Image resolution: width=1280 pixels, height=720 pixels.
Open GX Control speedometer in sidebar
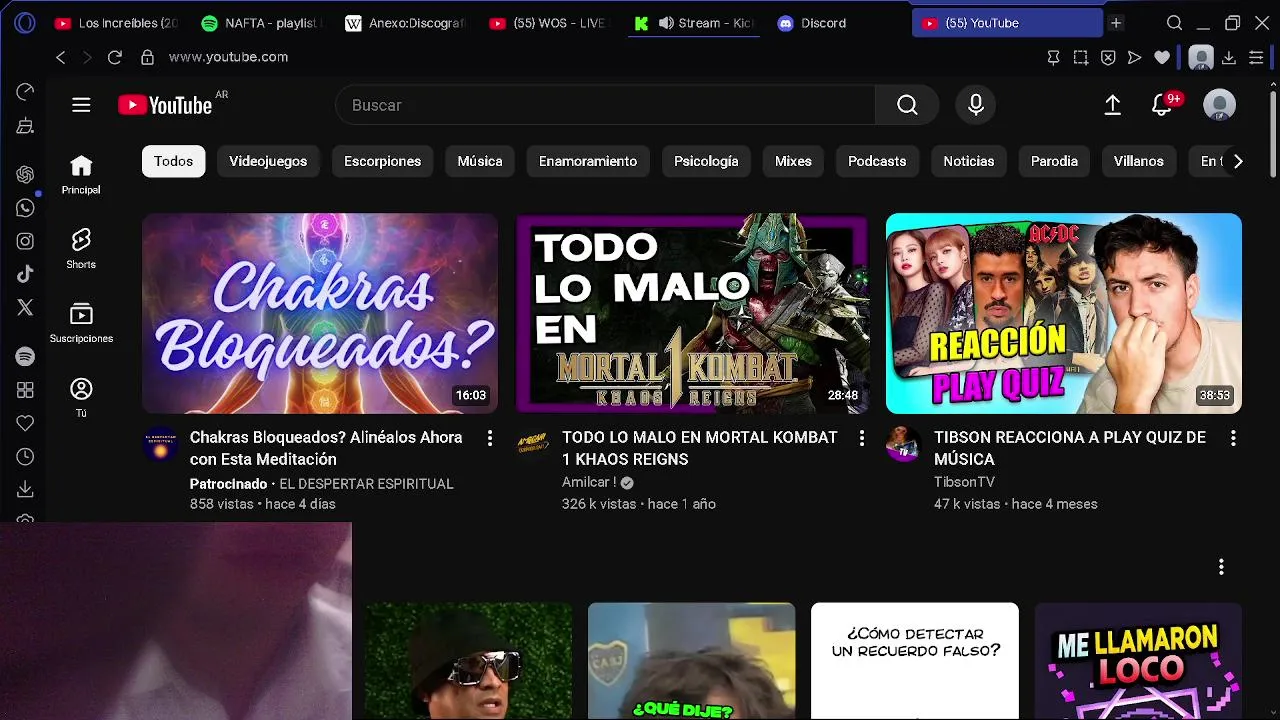click(25, 92)
